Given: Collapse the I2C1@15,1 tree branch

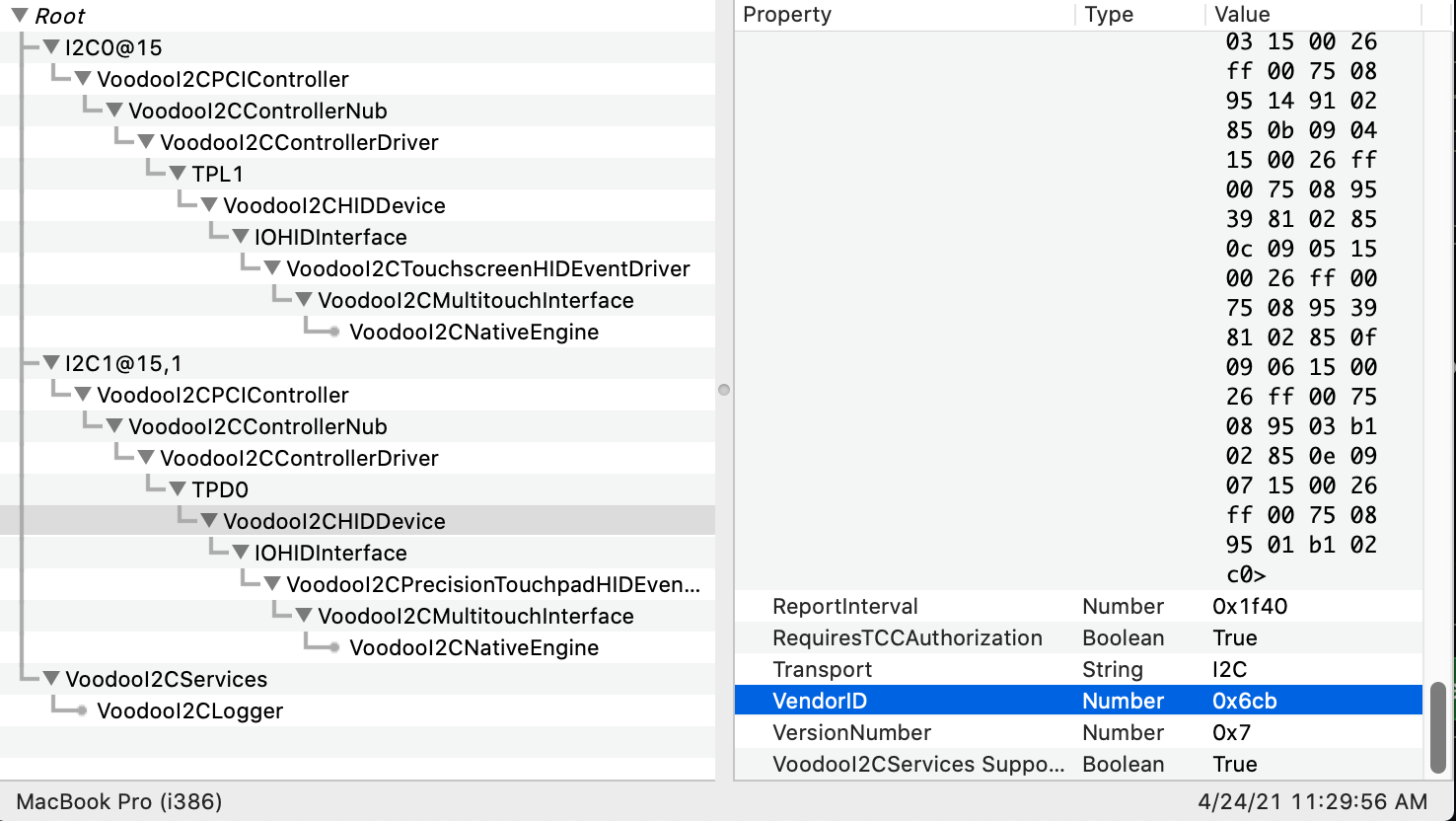Looking at the screenshot, I should tap(50, 363).
